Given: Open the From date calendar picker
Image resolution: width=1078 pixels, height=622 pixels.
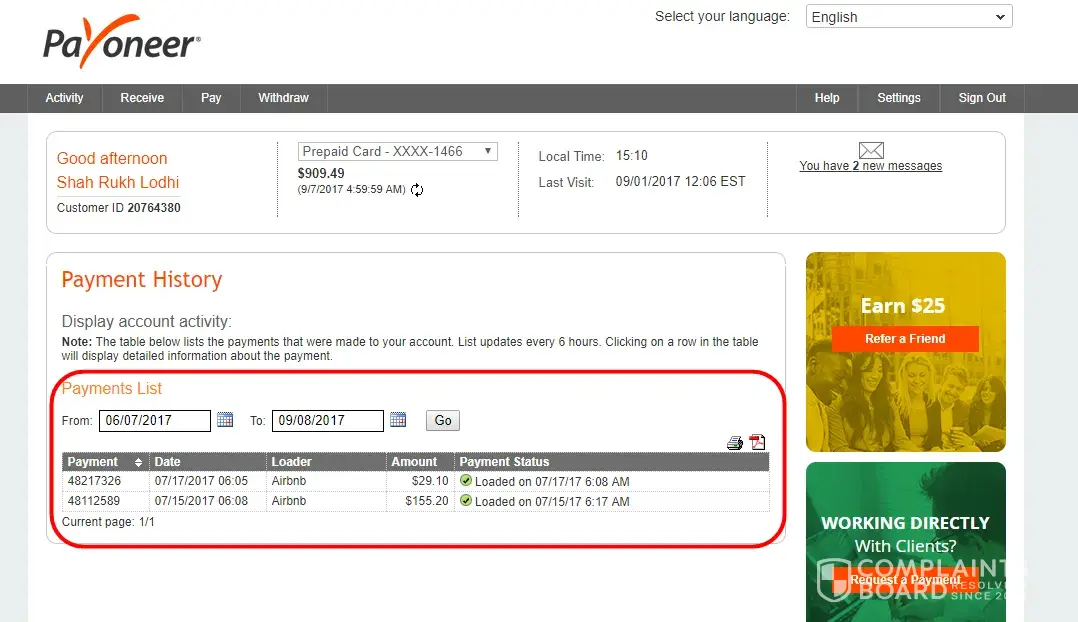Looking at the screenshot, I should 225,420.
